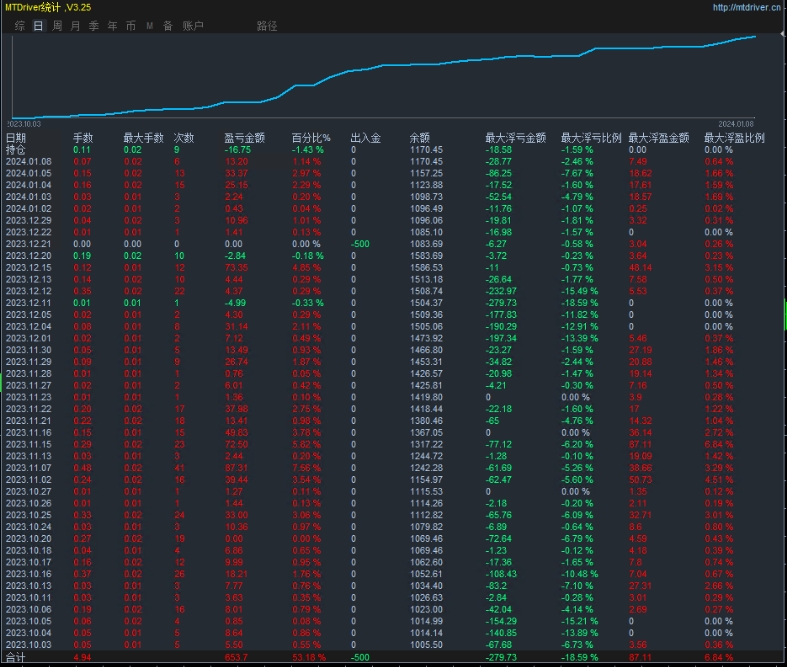Select the 2023.12.21 row date
Viewport: 787px width, 667px height.
coord(28,243)
